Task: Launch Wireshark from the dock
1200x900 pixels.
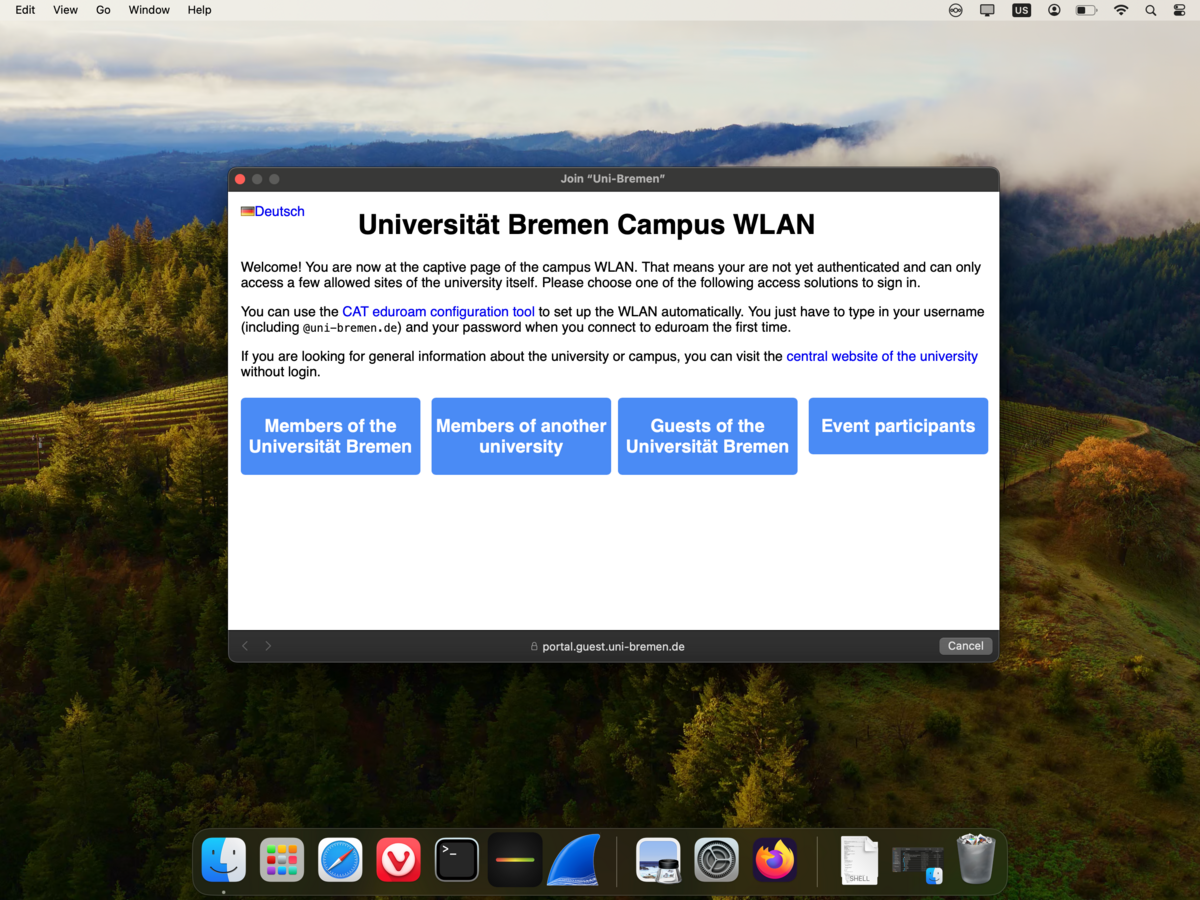Action: 573,860
